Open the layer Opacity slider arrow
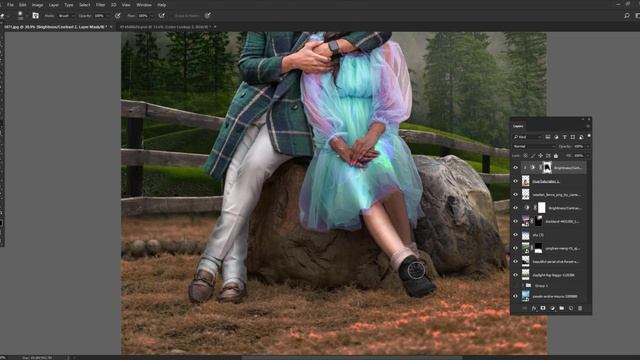 click(588, 146)
